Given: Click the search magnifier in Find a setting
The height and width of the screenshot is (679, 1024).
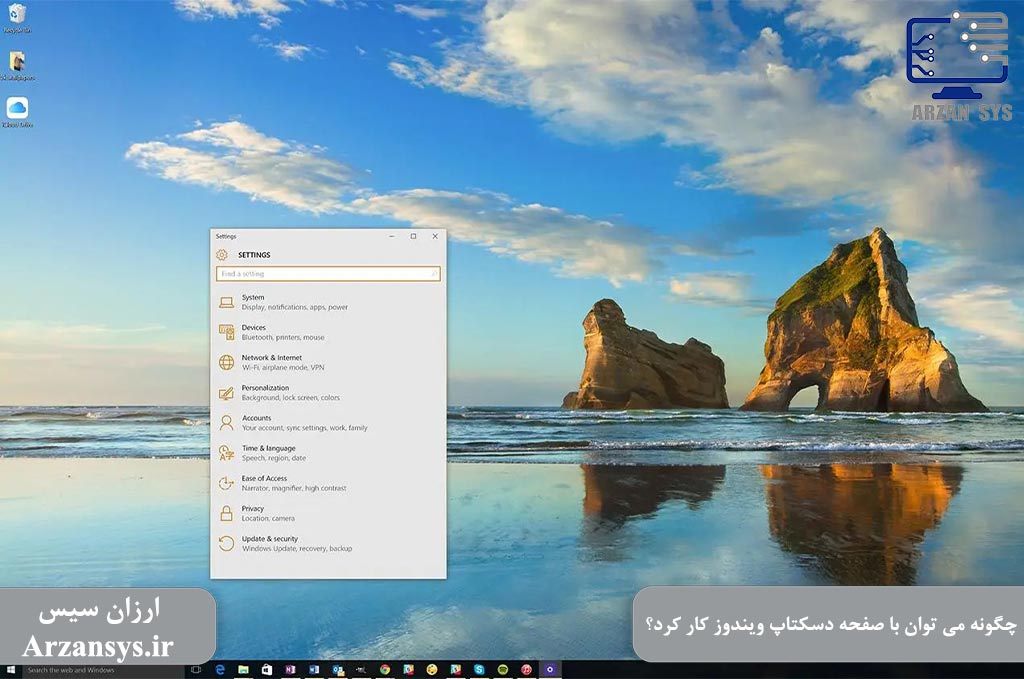Looking at the screenshot, I should tap(434, 274).
